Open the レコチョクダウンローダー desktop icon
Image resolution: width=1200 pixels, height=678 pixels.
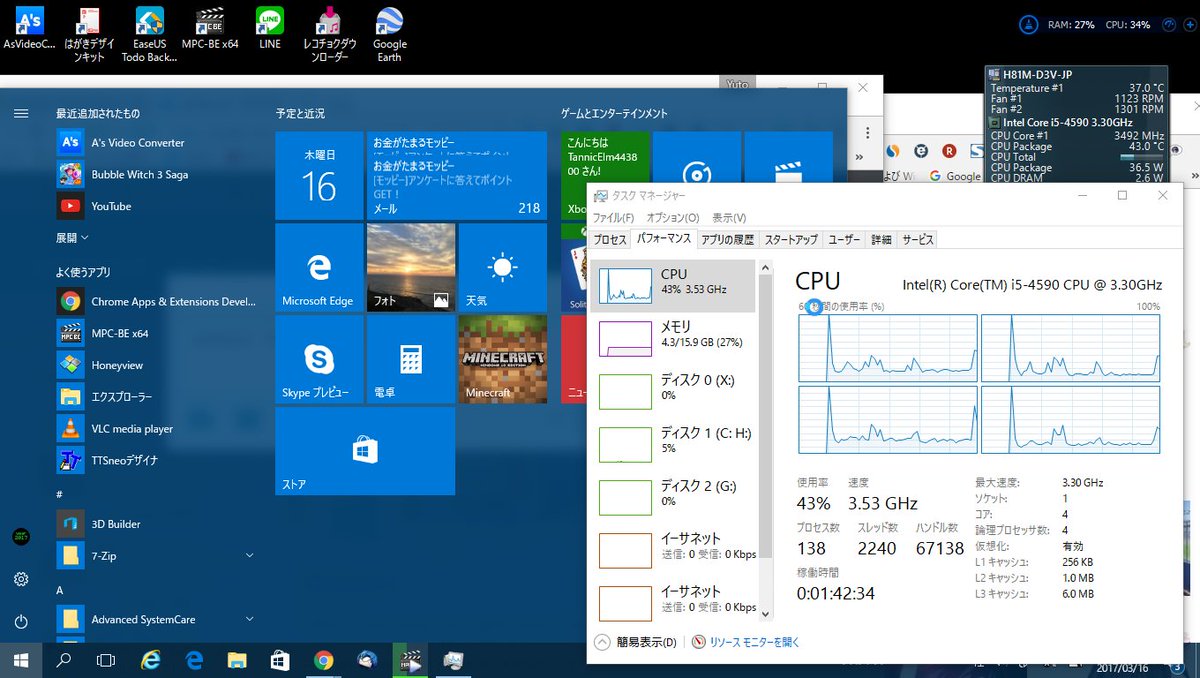point(329,34)
